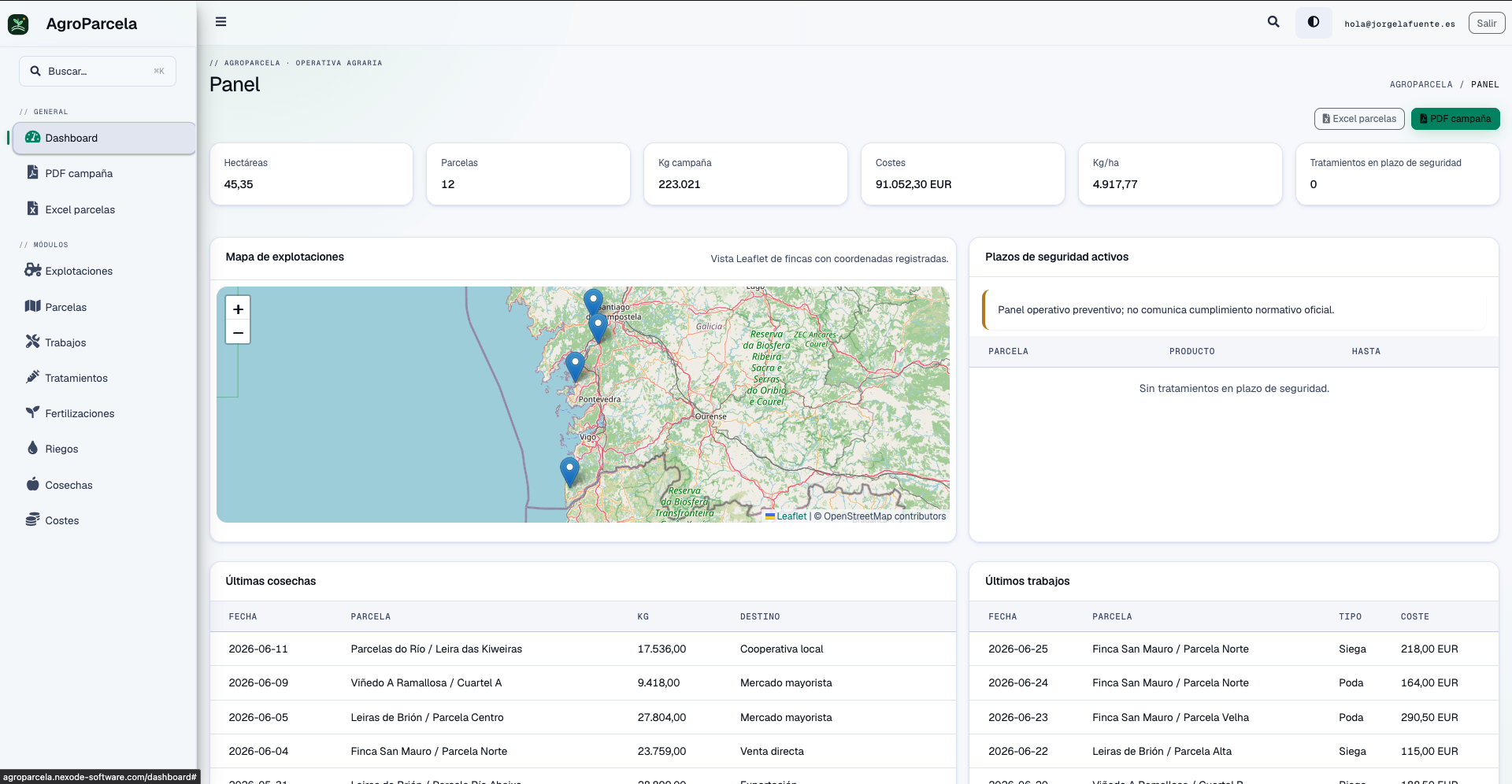Click the Excel parcelas export button
The height and width of the screenshot is (784, 1512).
tap(1359, 119)
